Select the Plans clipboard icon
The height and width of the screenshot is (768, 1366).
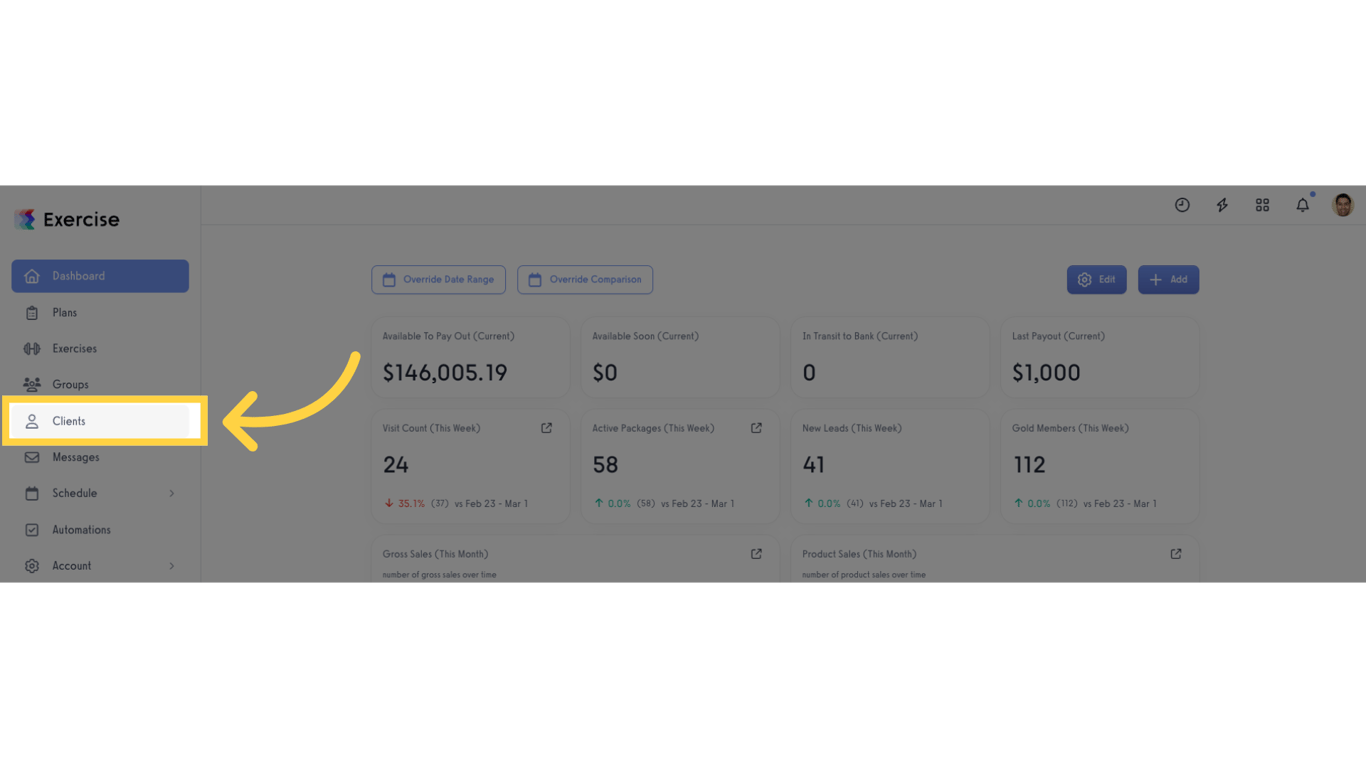pos(33,312)
